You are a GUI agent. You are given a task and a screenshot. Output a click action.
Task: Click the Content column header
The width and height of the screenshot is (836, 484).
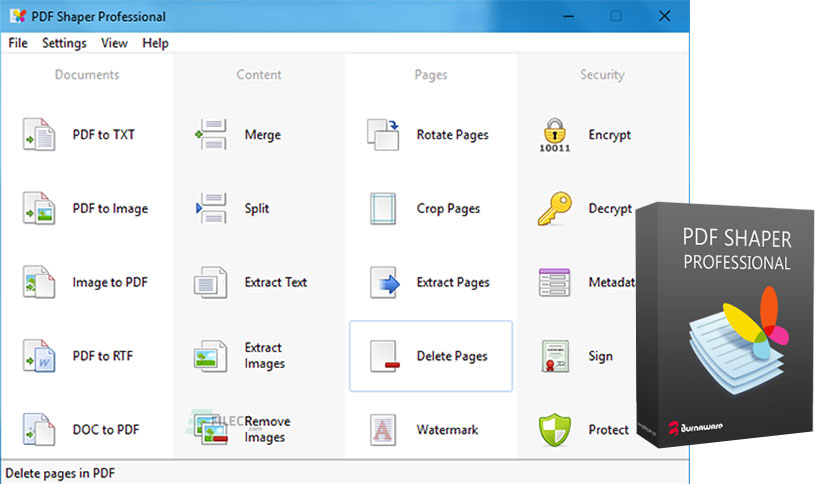[259, 75]
